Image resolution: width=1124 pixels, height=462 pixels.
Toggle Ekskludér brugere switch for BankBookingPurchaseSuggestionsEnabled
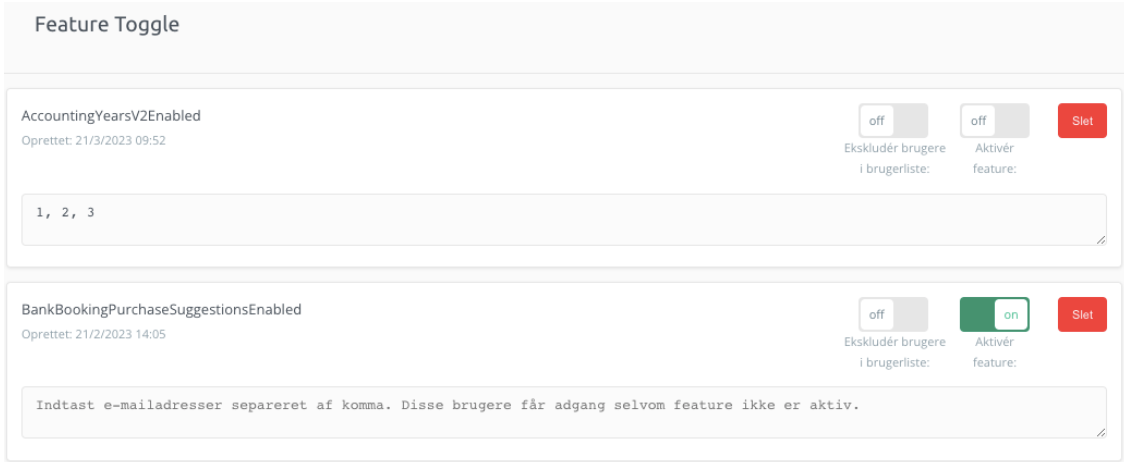[x=893, y=314]
